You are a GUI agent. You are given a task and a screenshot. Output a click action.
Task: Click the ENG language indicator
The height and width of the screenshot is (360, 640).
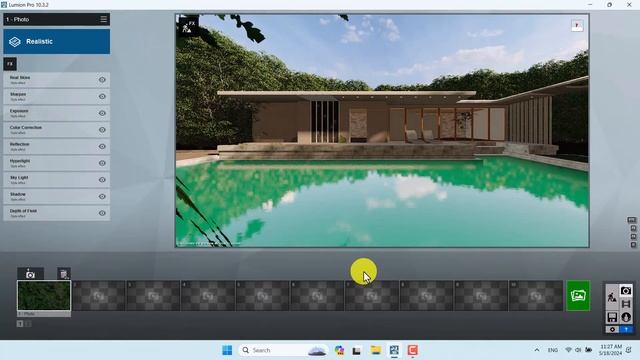point(553,350)
